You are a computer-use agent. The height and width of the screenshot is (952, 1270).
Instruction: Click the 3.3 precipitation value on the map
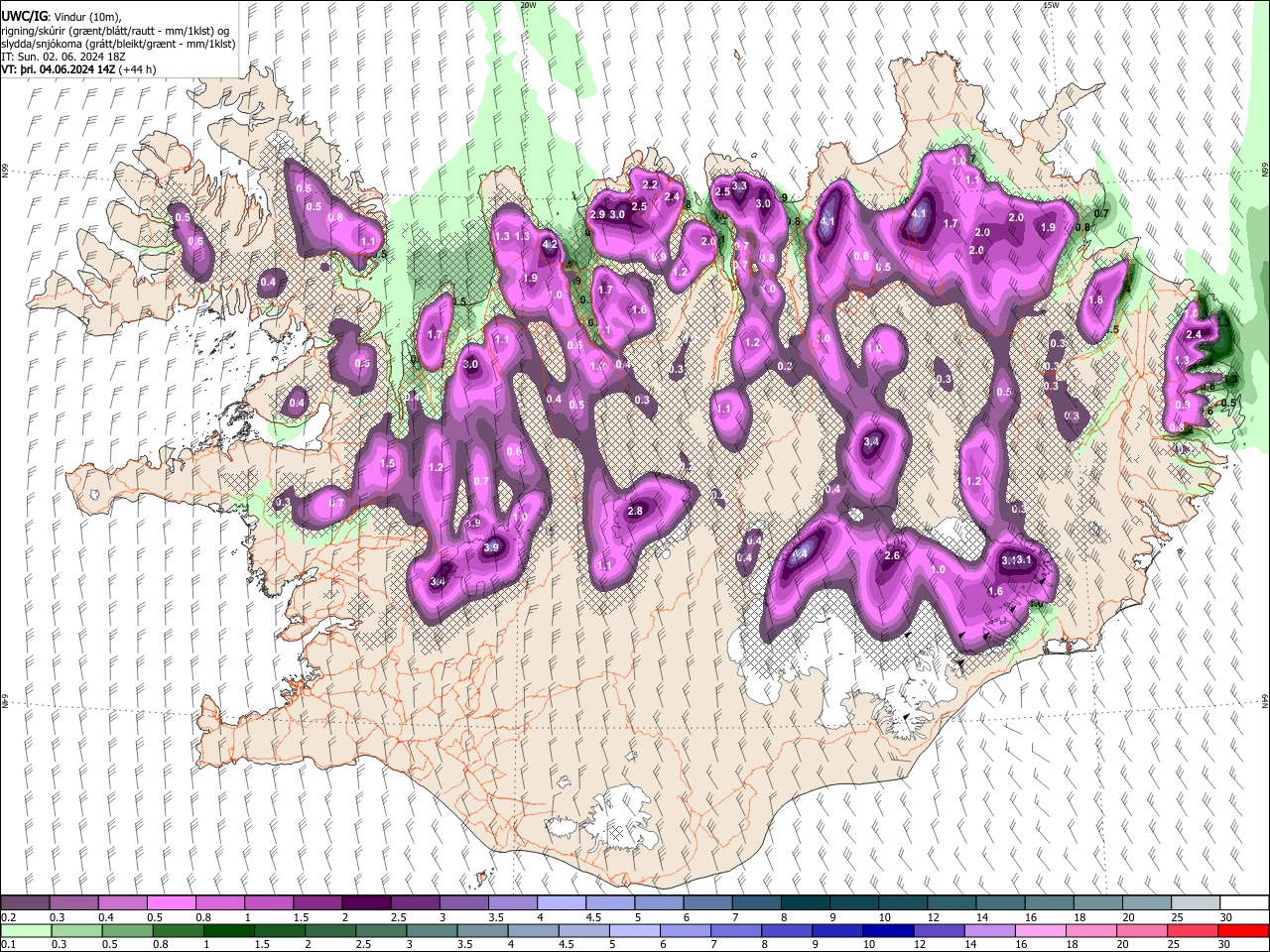[739, 185]
